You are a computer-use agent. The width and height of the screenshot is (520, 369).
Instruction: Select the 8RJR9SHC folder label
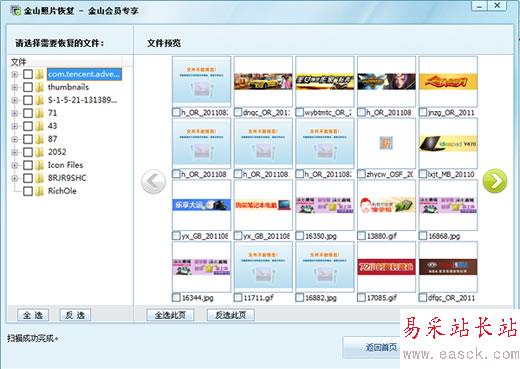[x=67, y=178]
